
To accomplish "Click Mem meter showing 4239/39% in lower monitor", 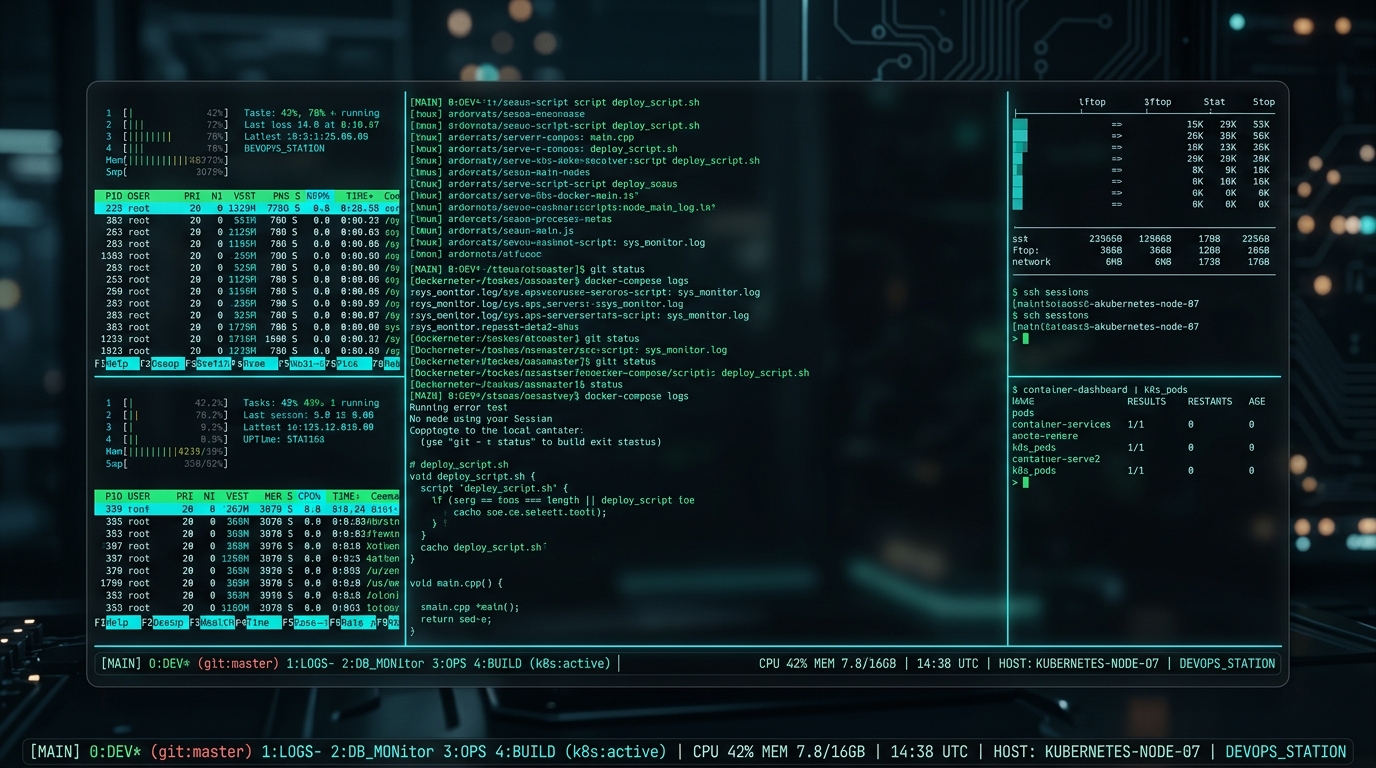I will (x=167, y=451).
